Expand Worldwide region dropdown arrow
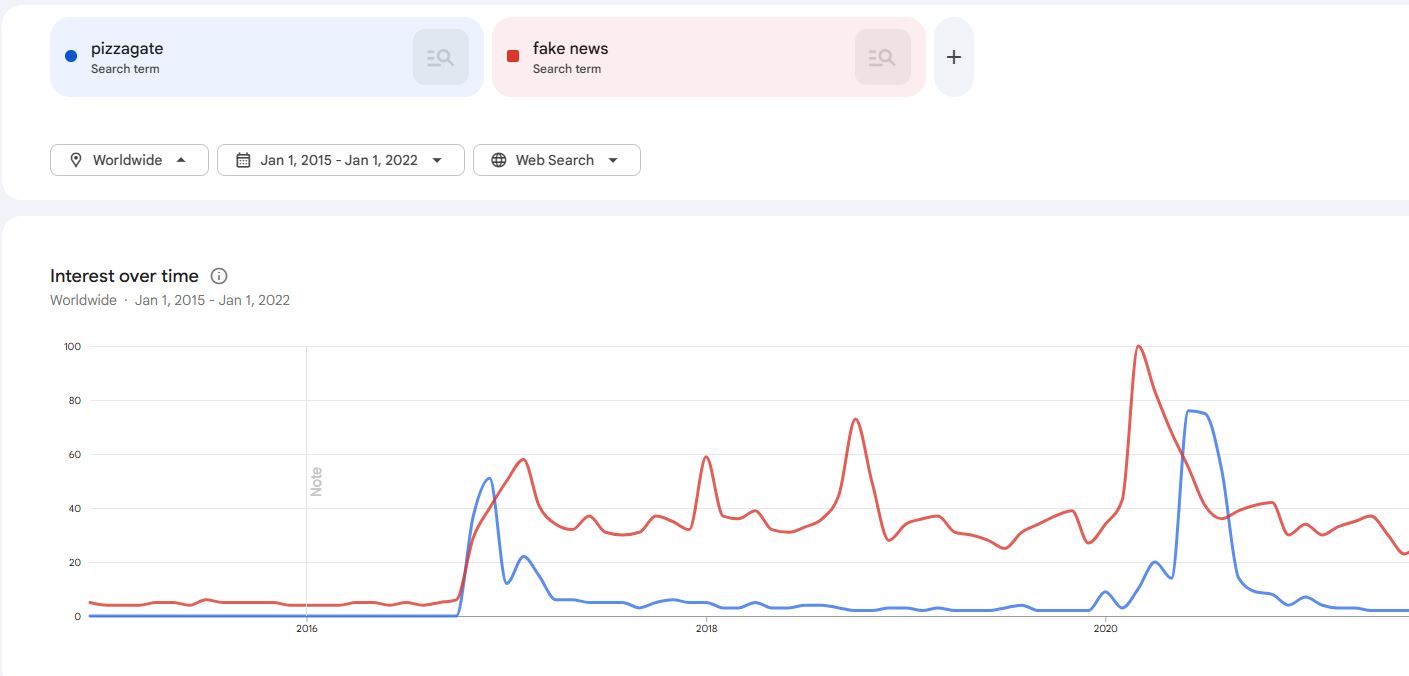Viewport: 1409px width, 676px height. pos(181,160)
